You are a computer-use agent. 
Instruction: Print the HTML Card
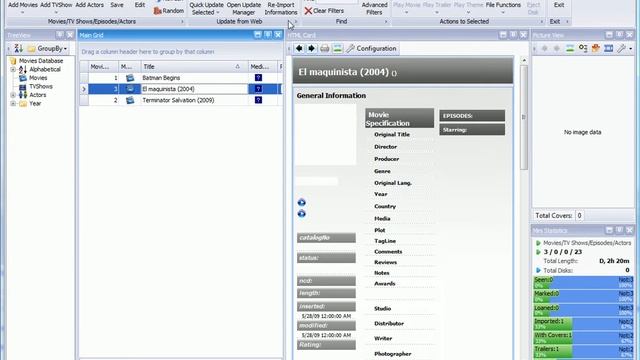point(324,49)
